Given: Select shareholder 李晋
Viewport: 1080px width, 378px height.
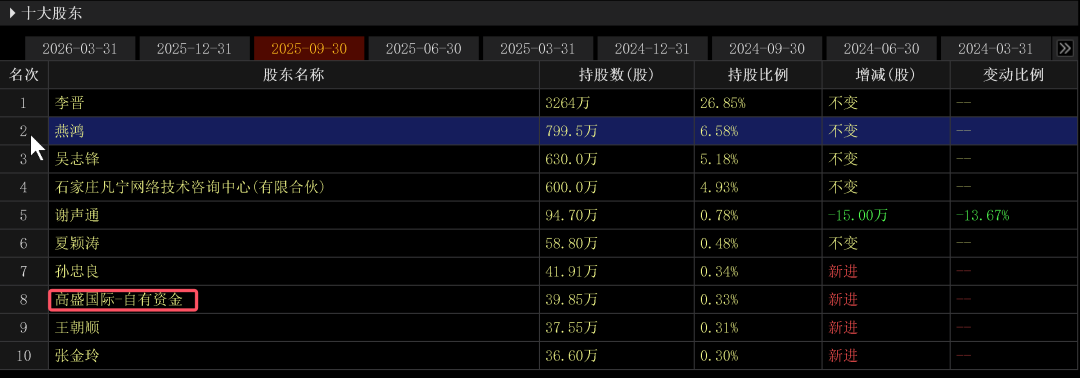Looking at the screenshot, I should 69,103.
